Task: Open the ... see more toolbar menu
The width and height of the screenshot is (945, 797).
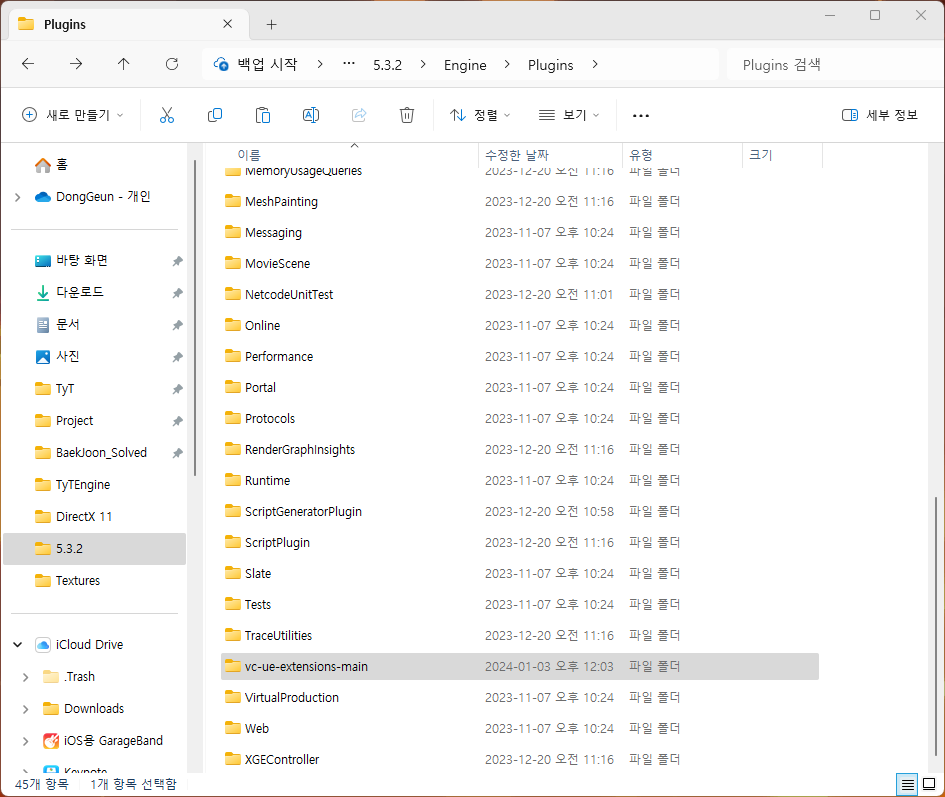Action: [x=640, y=115]
